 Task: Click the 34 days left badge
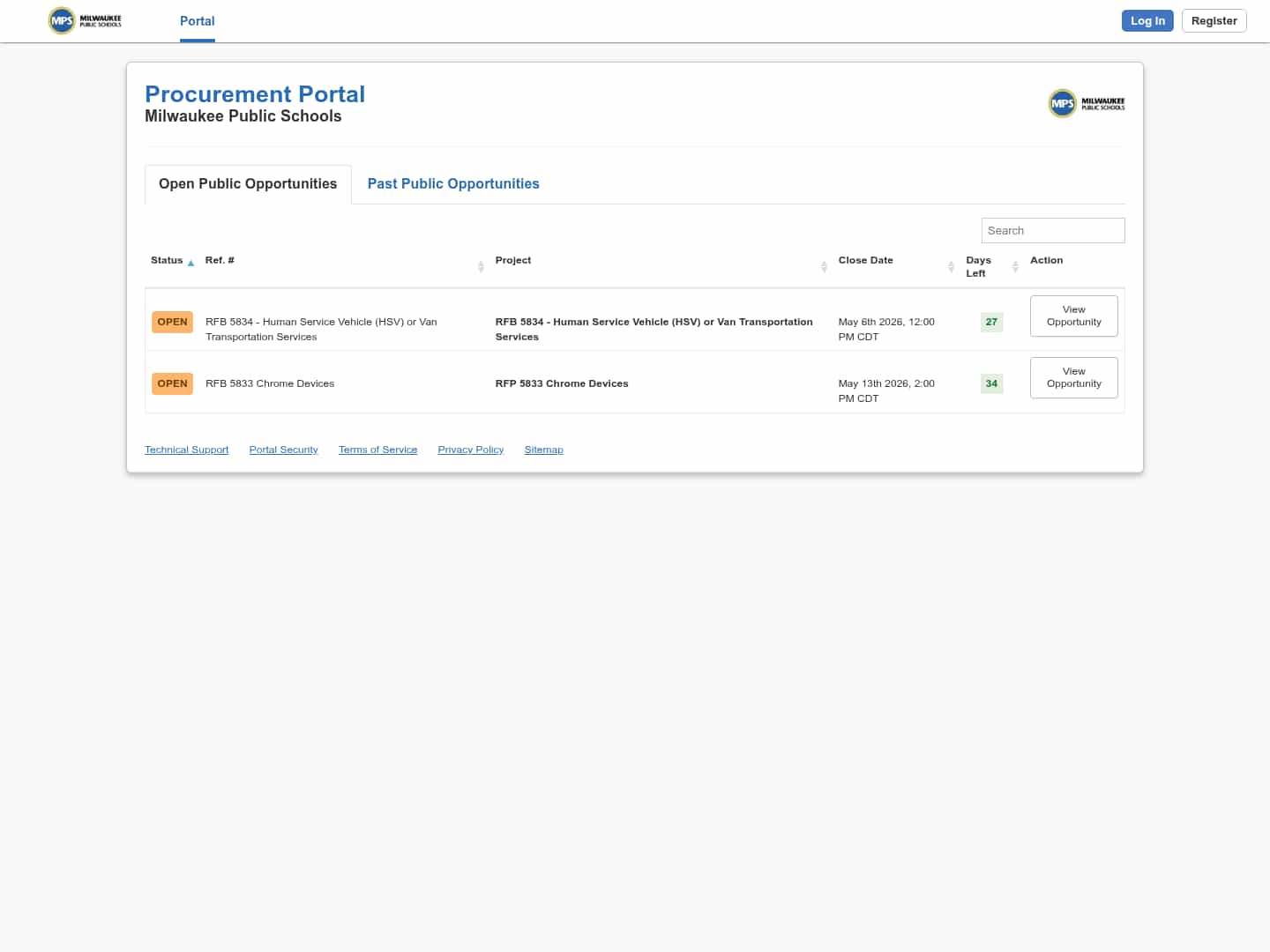[x=991, y=383]
